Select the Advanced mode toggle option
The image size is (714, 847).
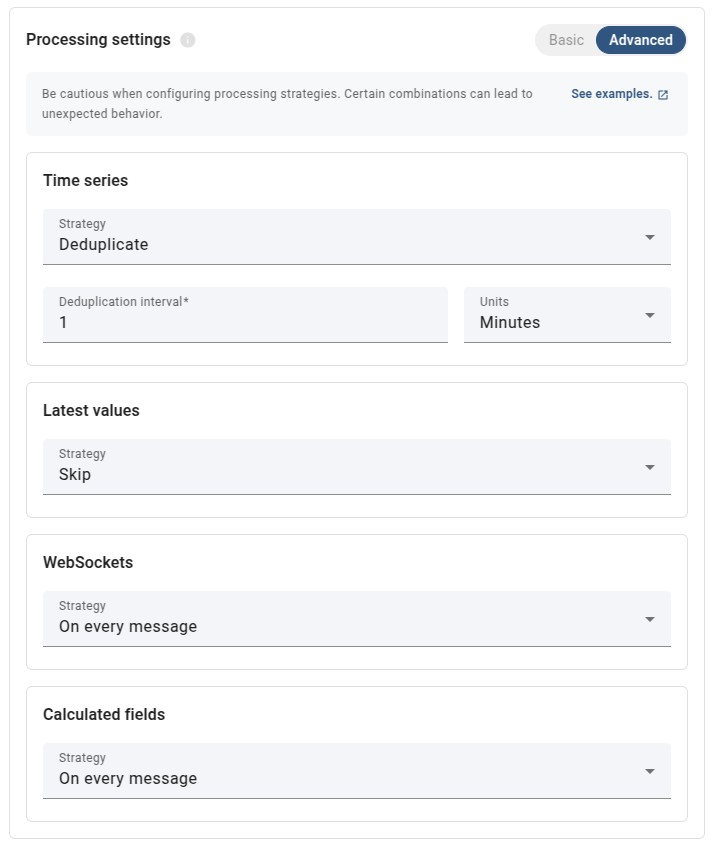[641, 40]
